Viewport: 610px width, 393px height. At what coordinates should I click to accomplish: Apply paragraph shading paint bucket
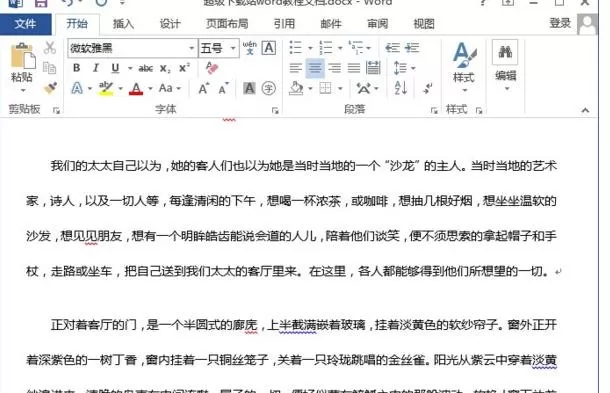pyautogui.click(x=296, y=88)
